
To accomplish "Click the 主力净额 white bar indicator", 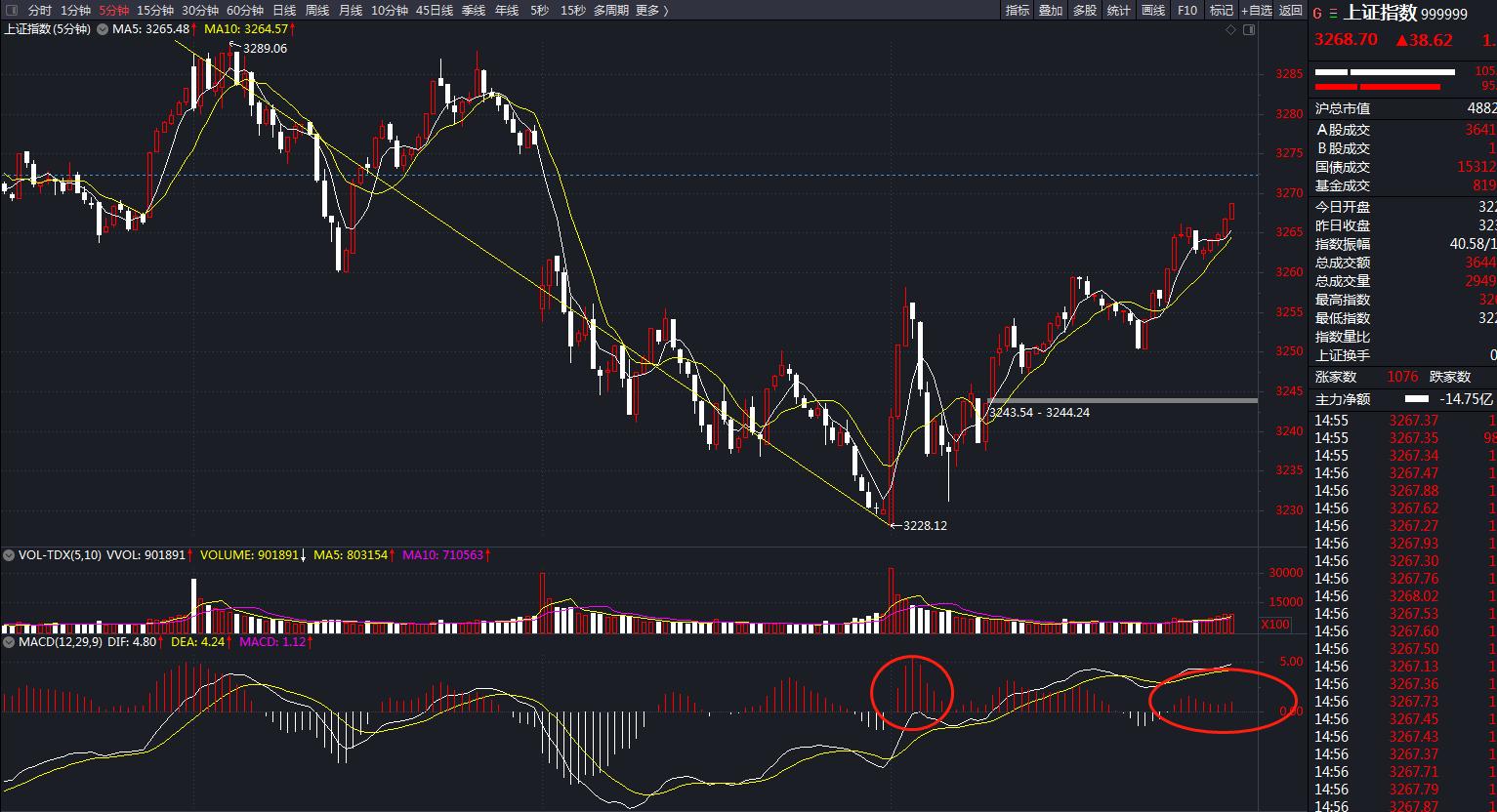I will 1416,399.
